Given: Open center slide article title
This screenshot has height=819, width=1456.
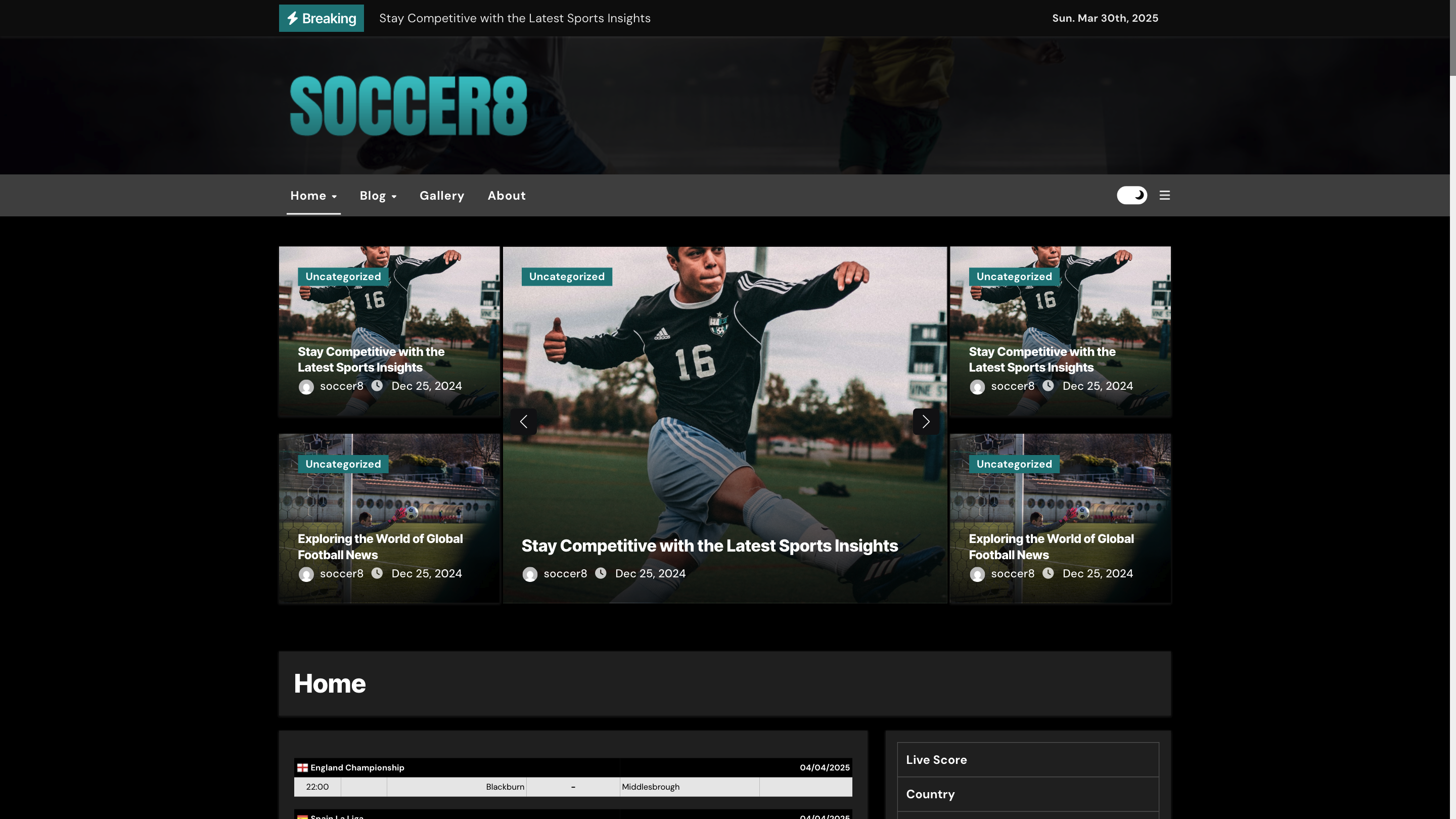Looking at the screenshot, I should (709, 545).
